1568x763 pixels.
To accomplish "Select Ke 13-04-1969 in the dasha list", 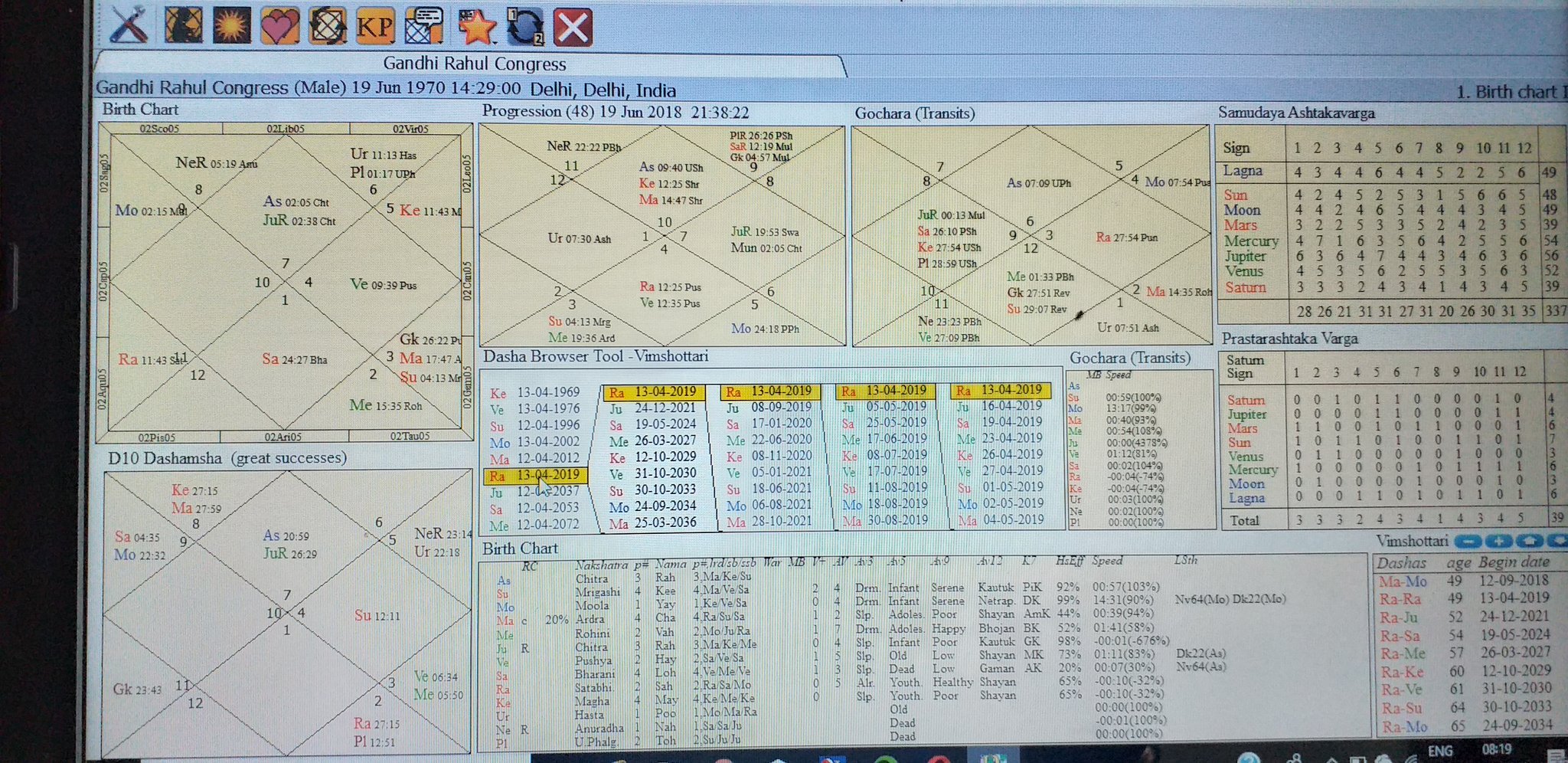I will (534, 393).
